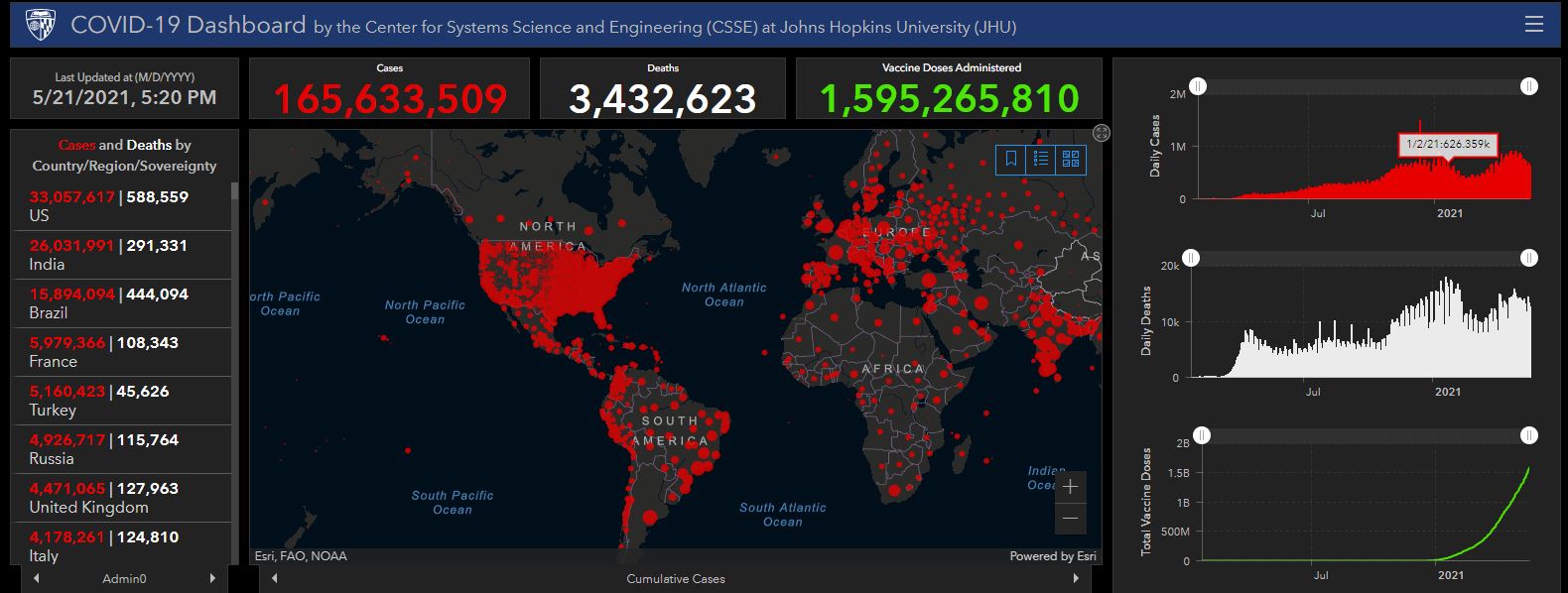Go back from Cumulative Cases map view
The width and height of the screenshot is (1568, 593).
(x=275, y=578)
